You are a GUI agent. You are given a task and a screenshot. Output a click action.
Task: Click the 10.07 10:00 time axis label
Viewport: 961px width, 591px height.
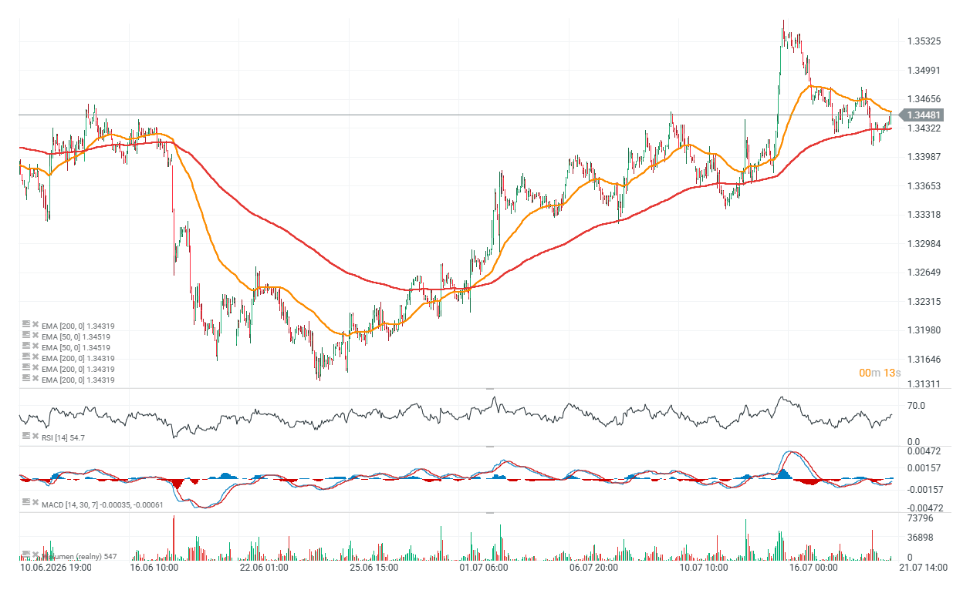point(704,568)
